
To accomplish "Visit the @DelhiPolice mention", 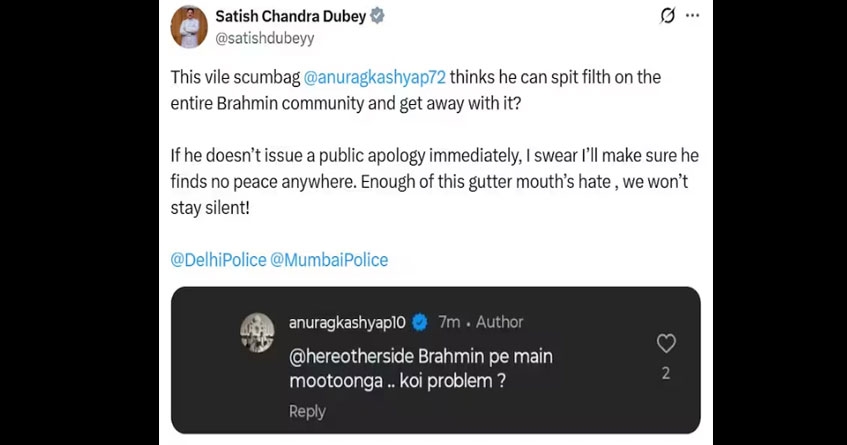I will [x=218, y=260].
